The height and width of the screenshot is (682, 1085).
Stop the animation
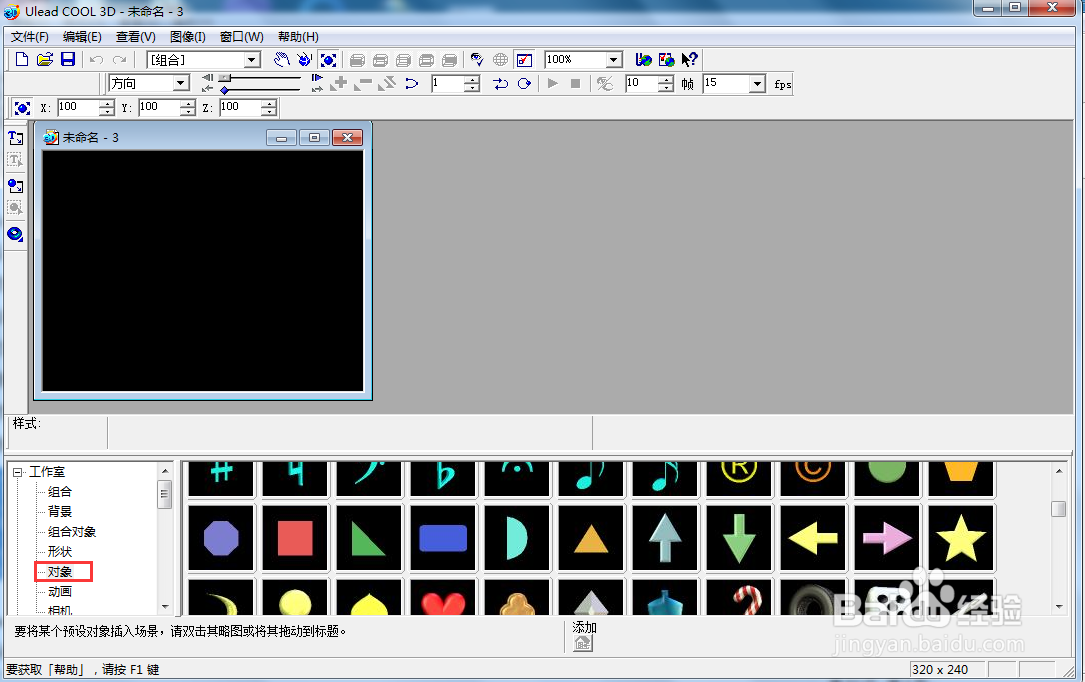click(x=575, y=84)
